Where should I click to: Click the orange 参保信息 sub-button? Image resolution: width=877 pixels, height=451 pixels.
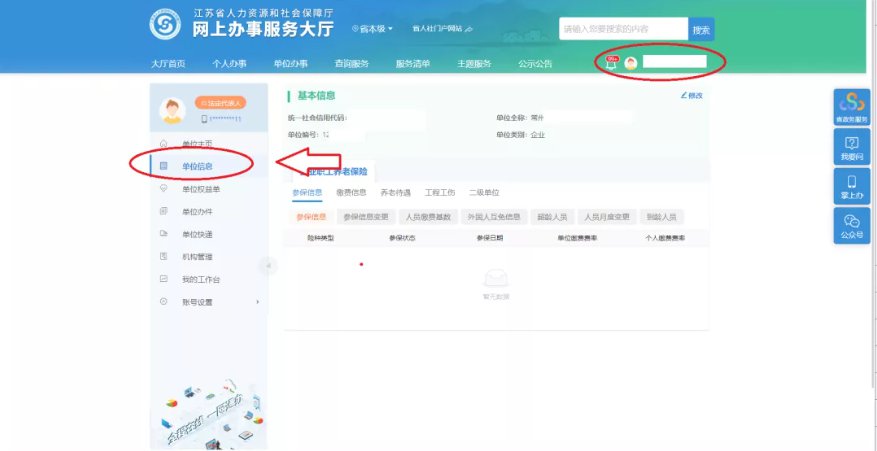tap(312, 217)
